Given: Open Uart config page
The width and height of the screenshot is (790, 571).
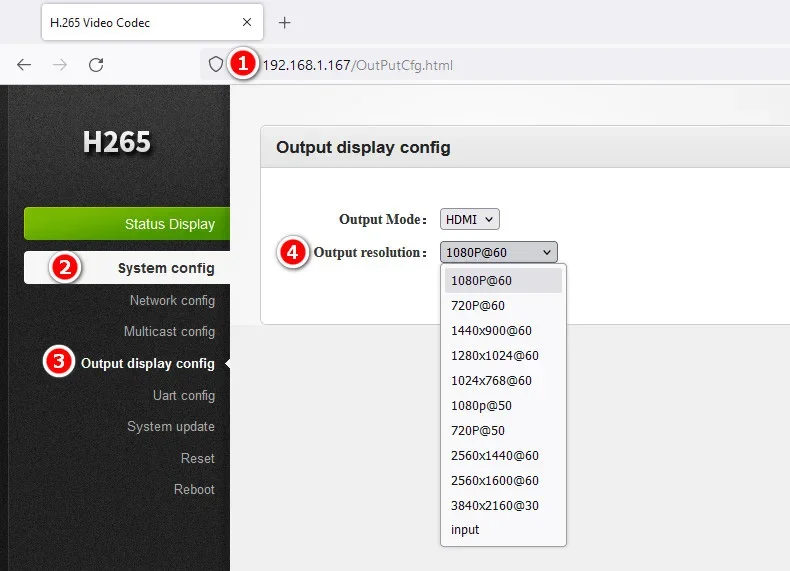Looking at the screenshot, I should click(x=183, y=395).
